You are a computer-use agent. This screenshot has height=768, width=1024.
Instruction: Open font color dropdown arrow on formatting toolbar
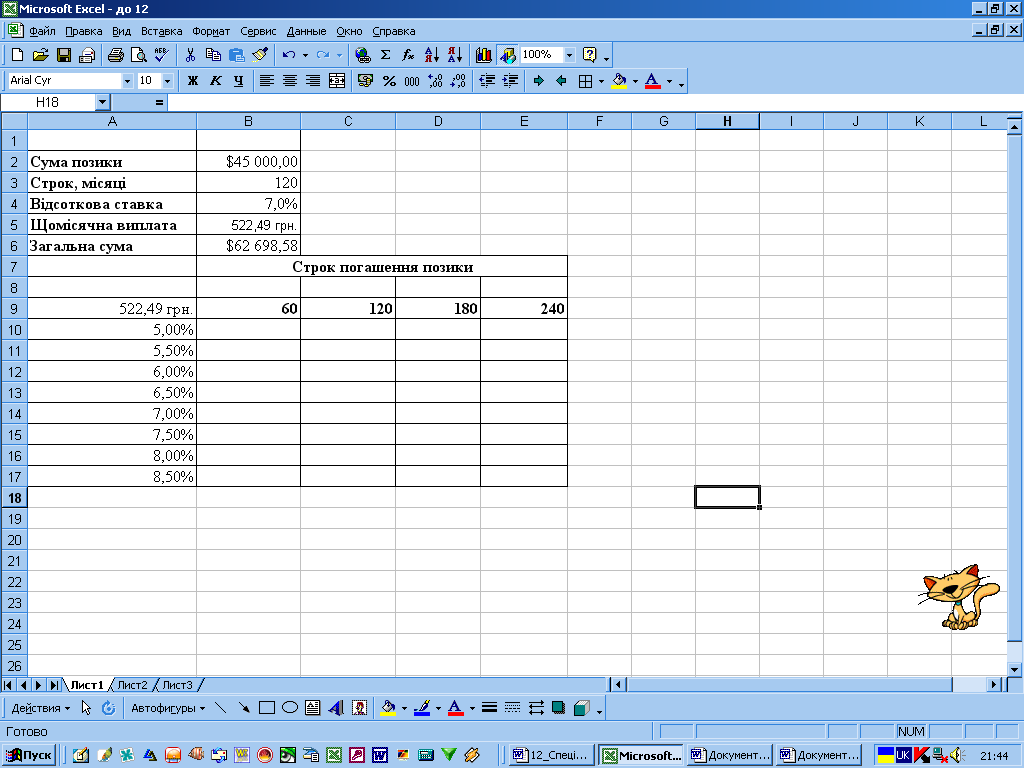[x=669, y=82]
